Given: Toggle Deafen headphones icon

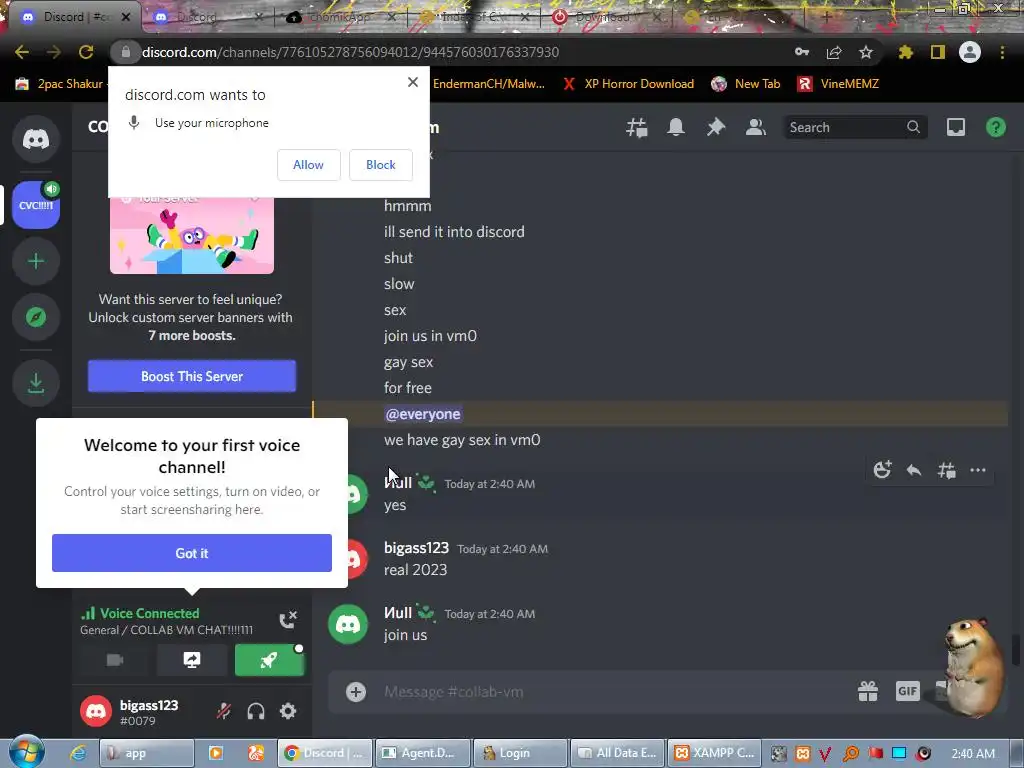Looking at the screenshot, I should click(x=256, y=711).
